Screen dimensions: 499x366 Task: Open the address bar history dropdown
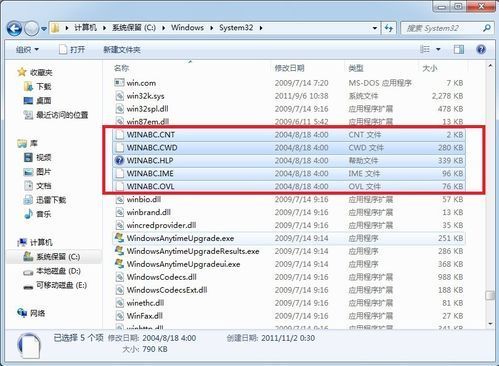[x=375, y=28]
